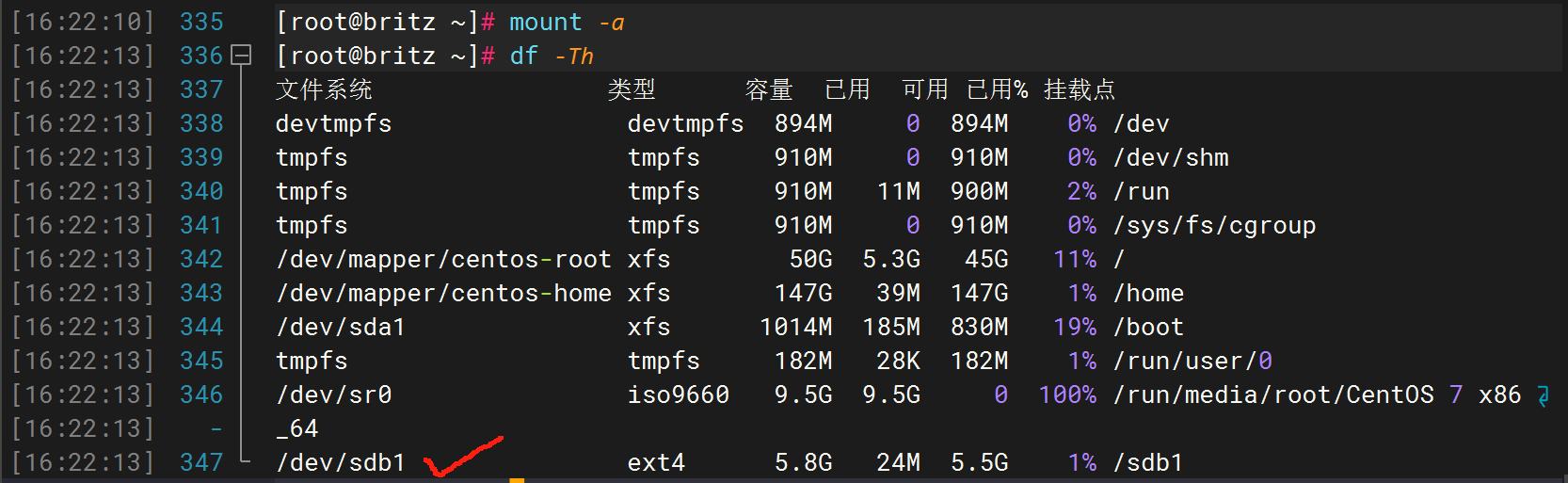Click the '24M' used value
Viewport: 1568px width, 483px height.
(900, 462)
